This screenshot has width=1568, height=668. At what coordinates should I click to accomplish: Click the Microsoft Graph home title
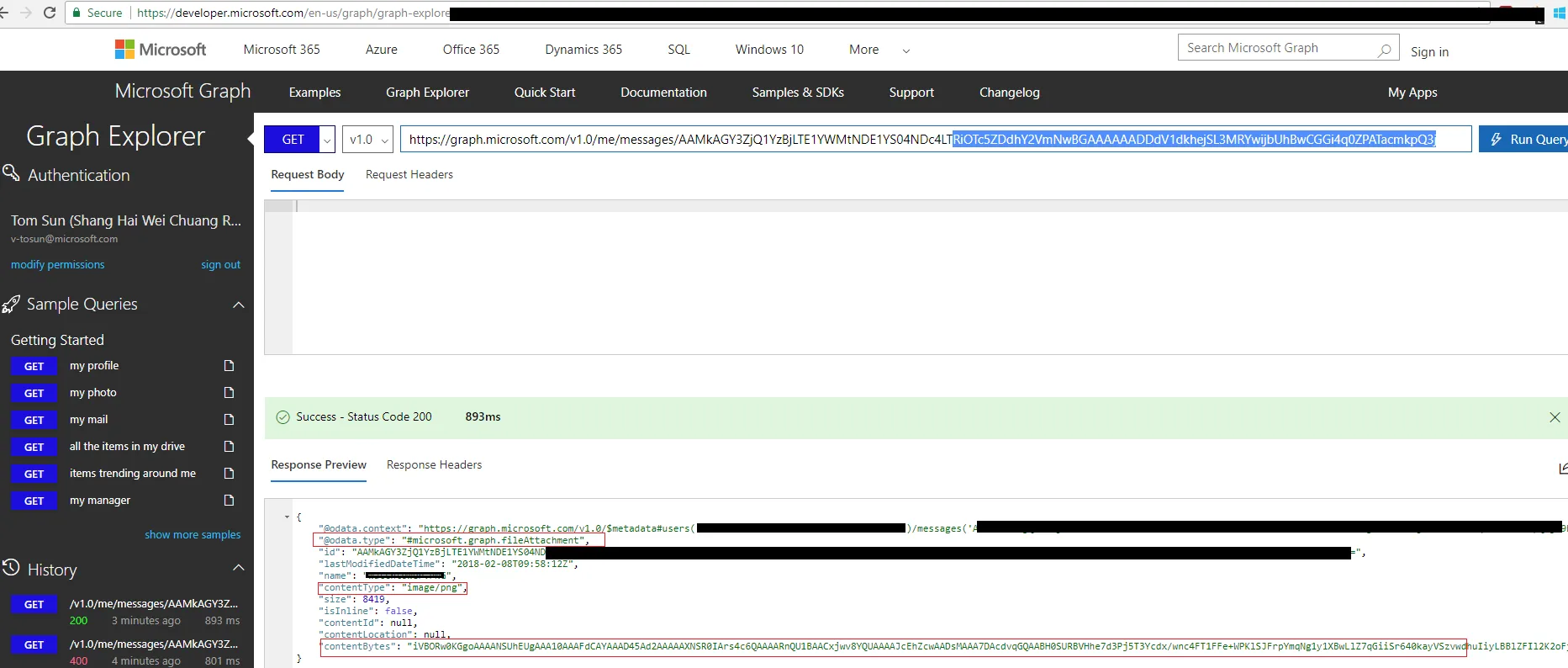point(182,91)
